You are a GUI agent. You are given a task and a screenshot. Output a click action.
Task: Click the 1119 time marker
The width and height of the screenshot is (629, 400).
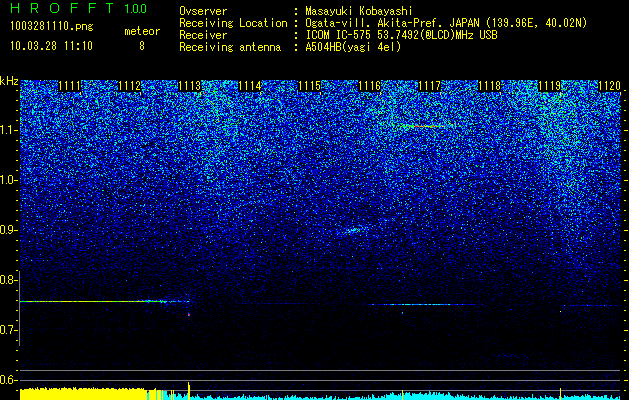tap(550, 86)
